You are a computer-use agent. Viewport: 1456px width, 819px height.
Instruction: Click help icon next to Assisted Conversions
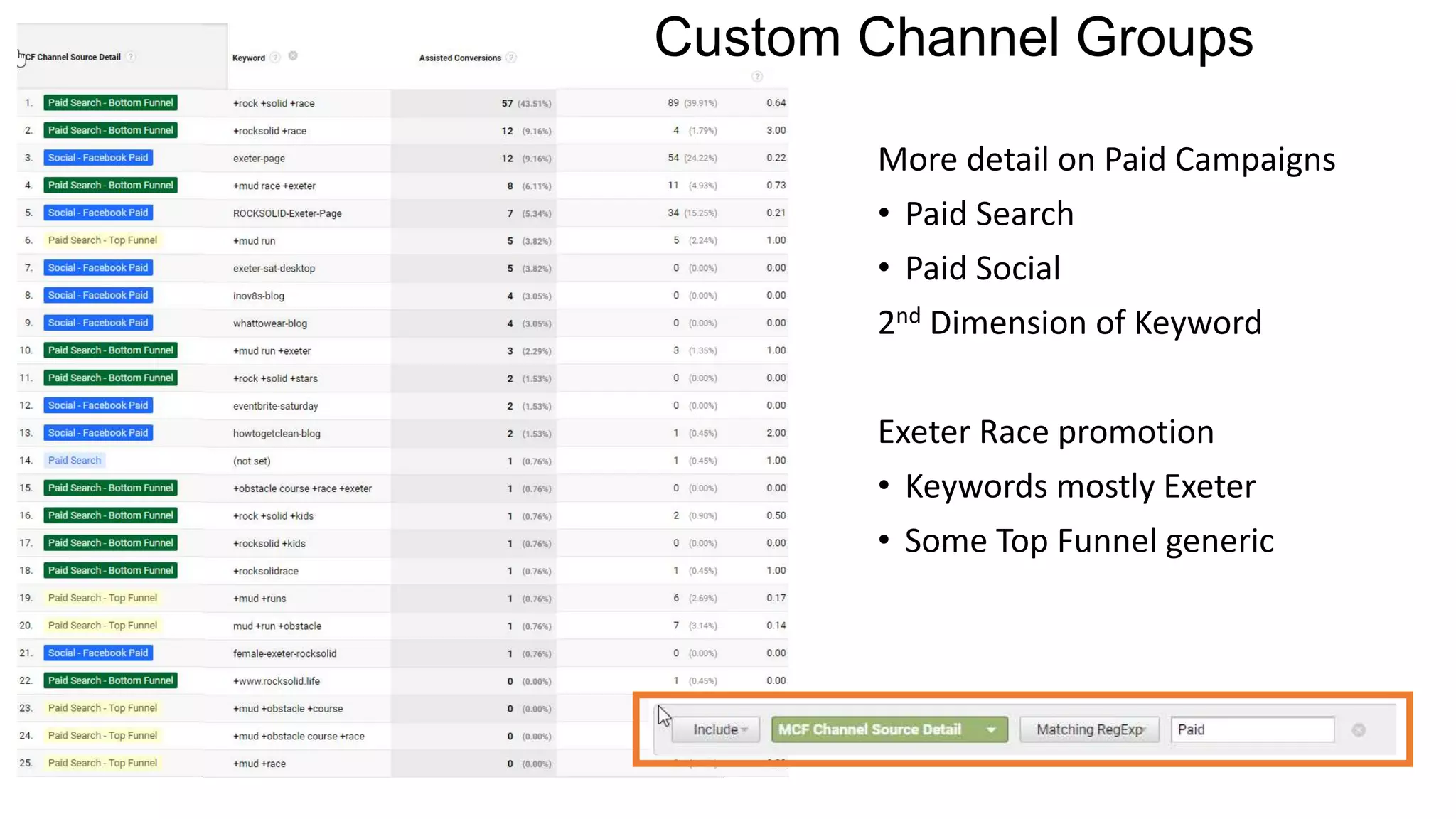(x=511, y=58)
